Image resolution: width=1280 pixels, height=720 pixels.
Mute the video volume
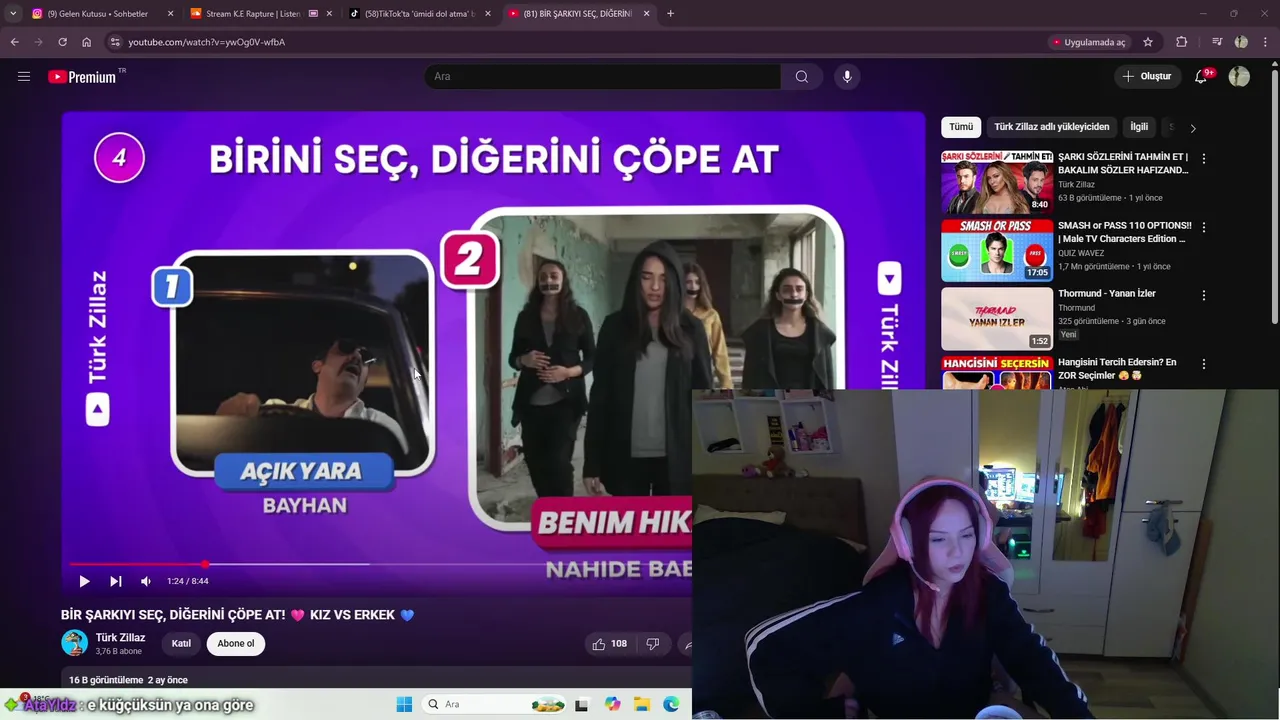click(146, 581)
